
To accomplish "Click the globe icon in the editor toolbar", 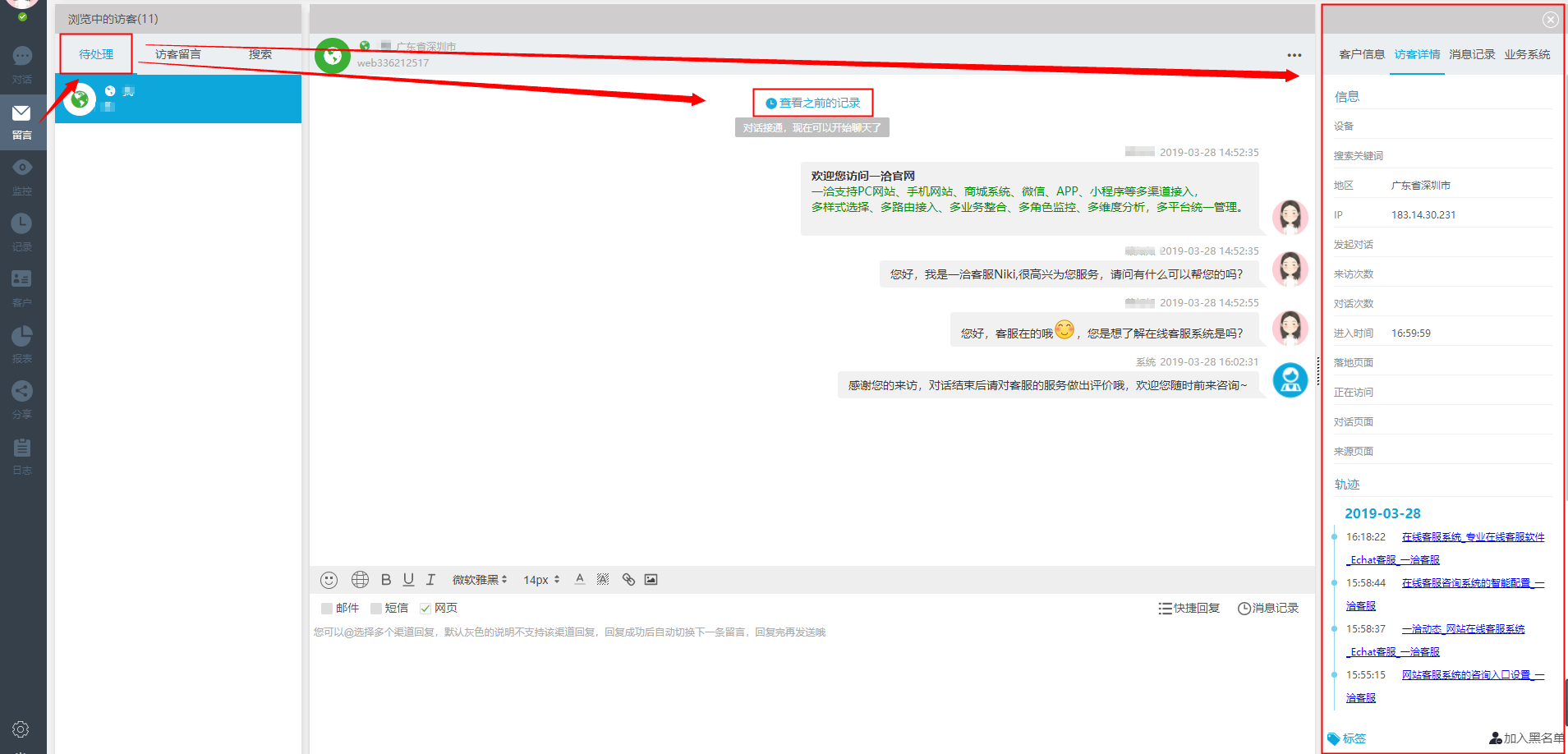I will [x=360, y=580].
